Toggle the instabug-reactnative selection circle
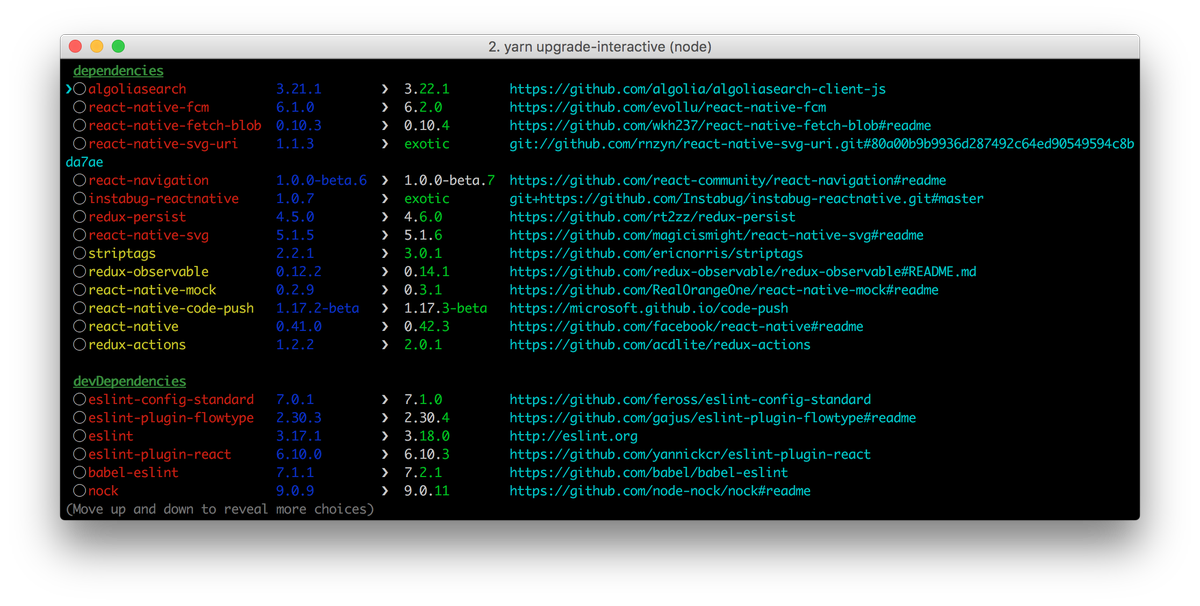This screenshot has height=606, width=1200. (80, 199)
